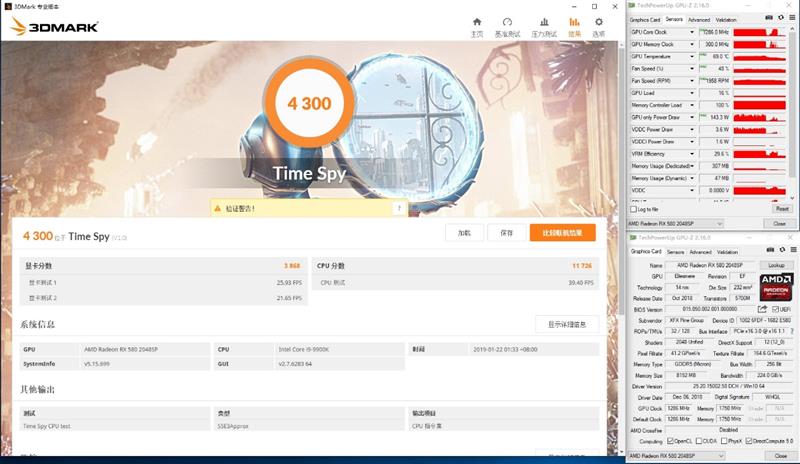Open the Results (结果) bar-chart icon
This screenshot has height=464, width=800.
(x=574, y=22)
